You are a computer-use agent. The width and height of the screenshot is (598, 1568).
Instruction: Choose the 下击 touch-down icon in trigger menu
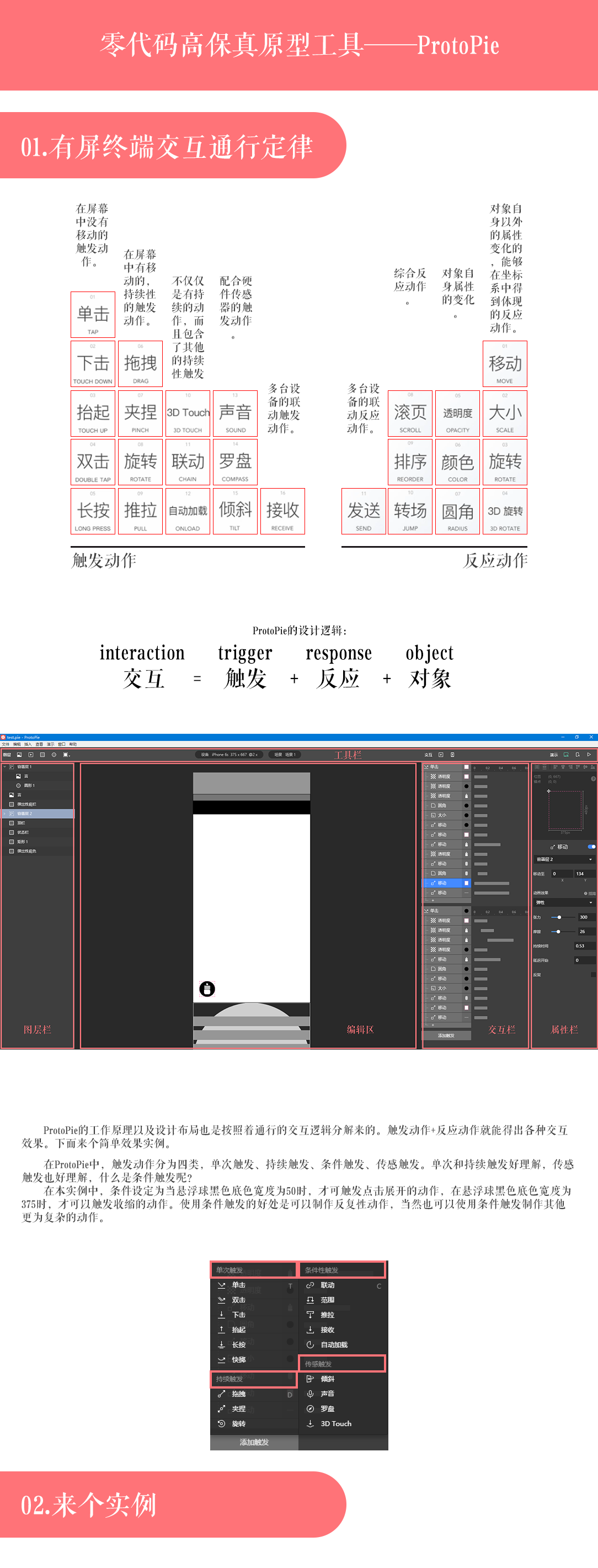tap(221, 1315)
